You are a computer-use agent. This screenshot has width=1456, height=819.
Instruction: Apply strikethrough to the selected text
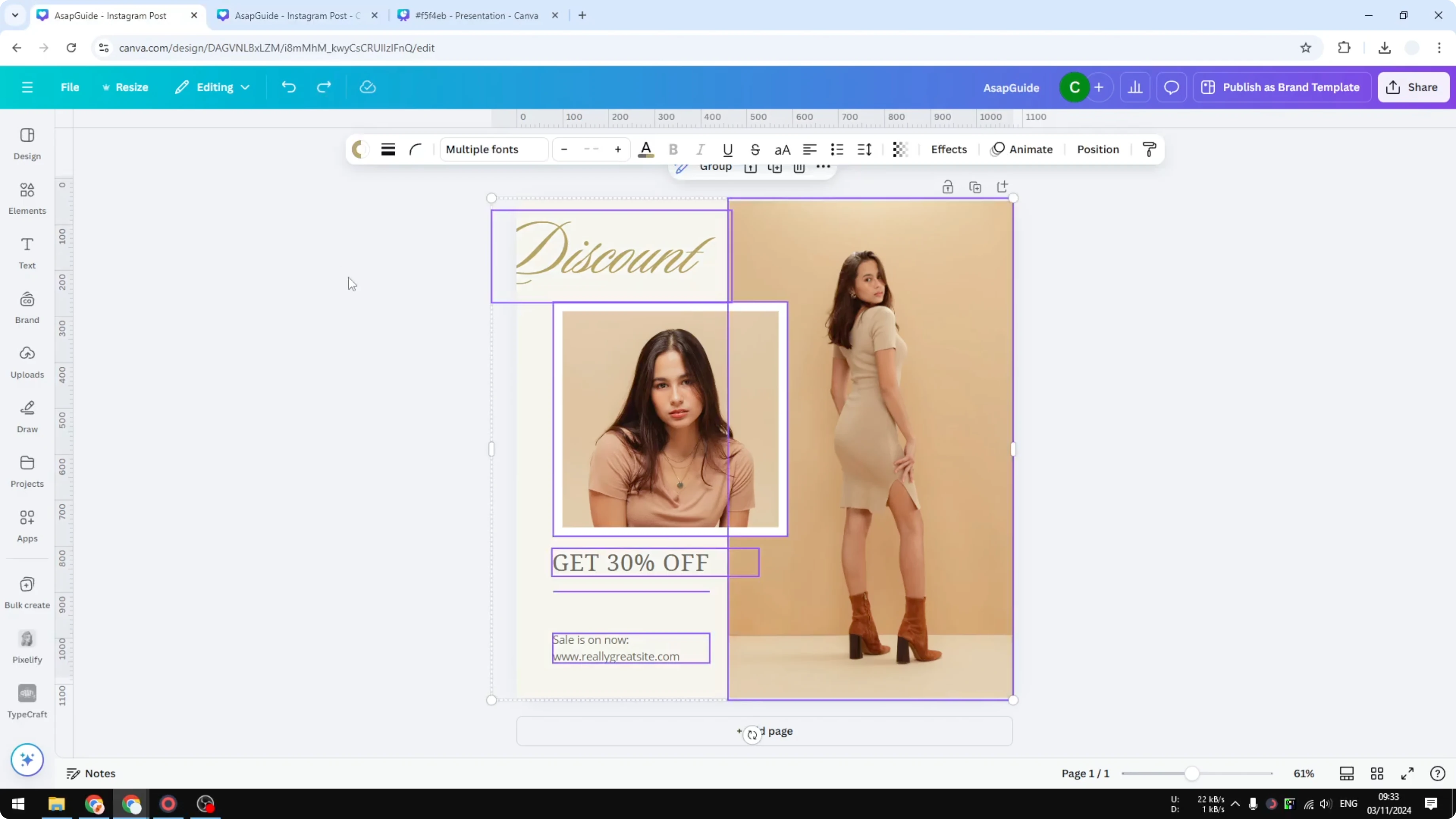point(756,149)
